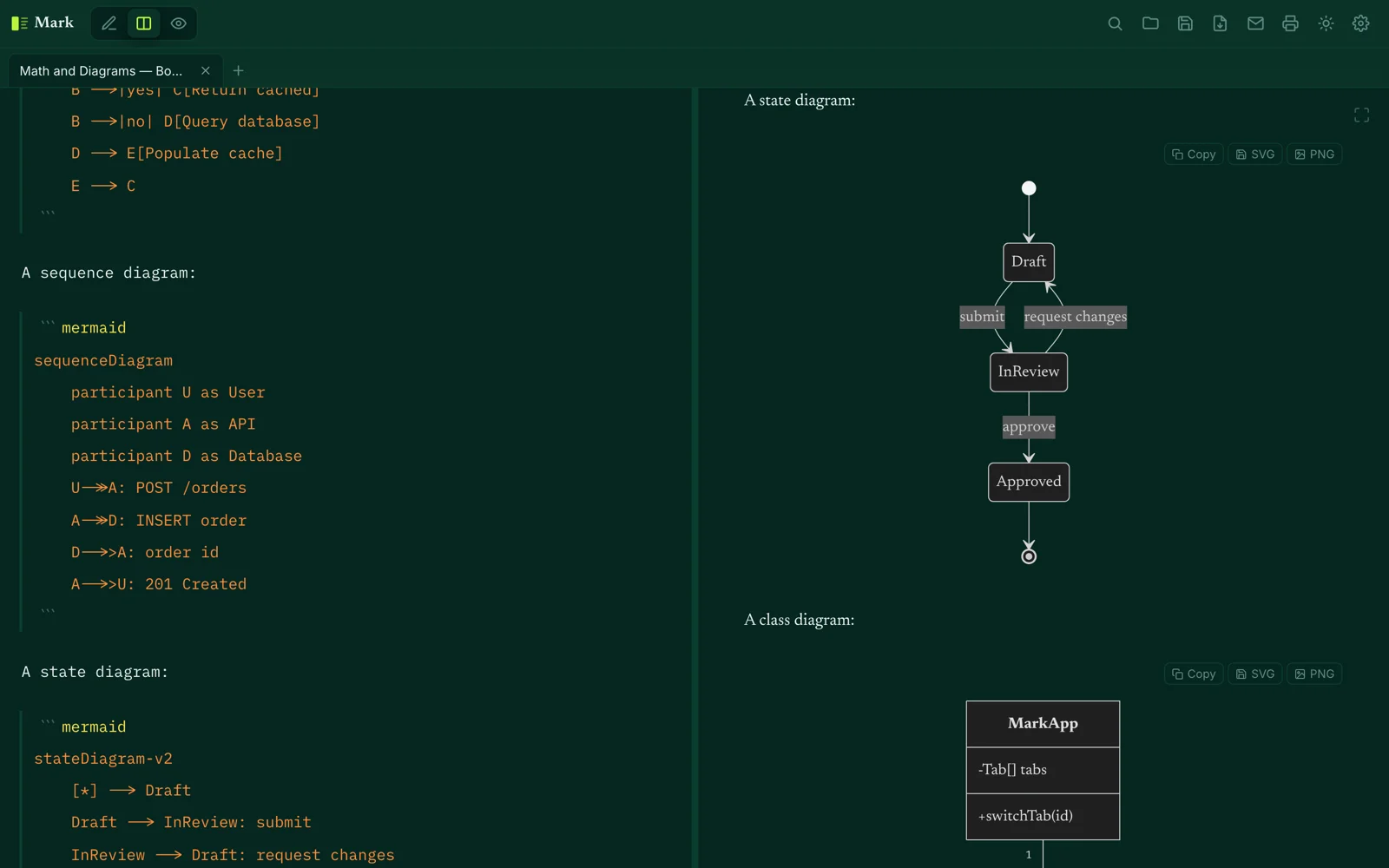Click the "order id" code line

pos(145,553)
